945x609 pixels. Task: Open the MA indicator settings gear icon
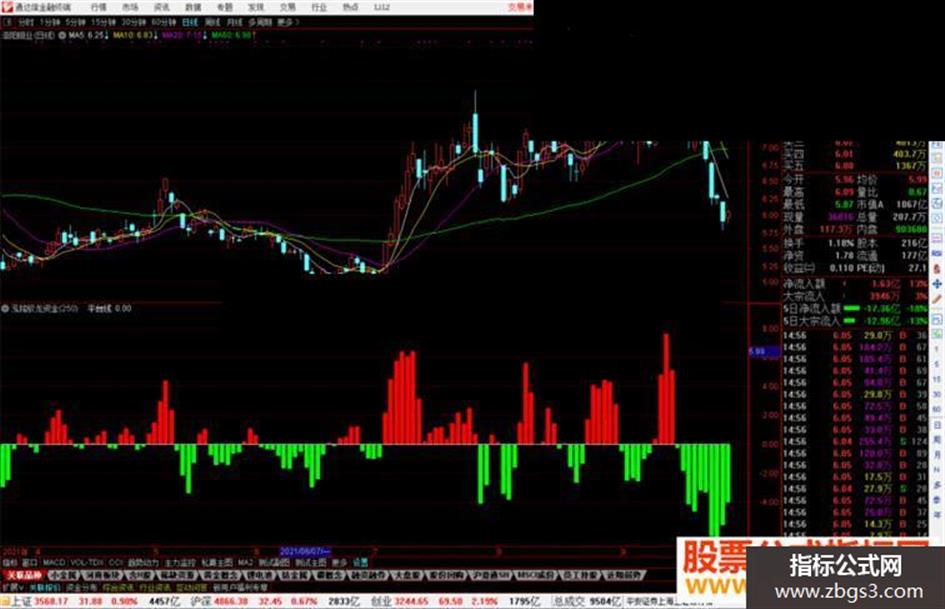point(62,36)
